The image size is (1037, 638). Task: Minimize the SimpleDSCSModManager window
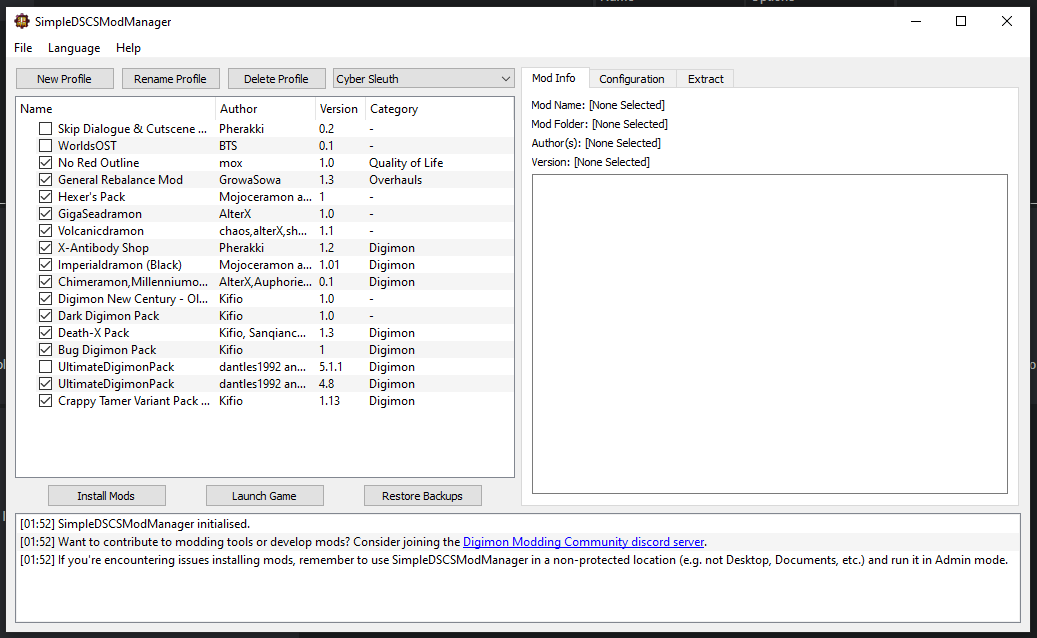(916, 21)
